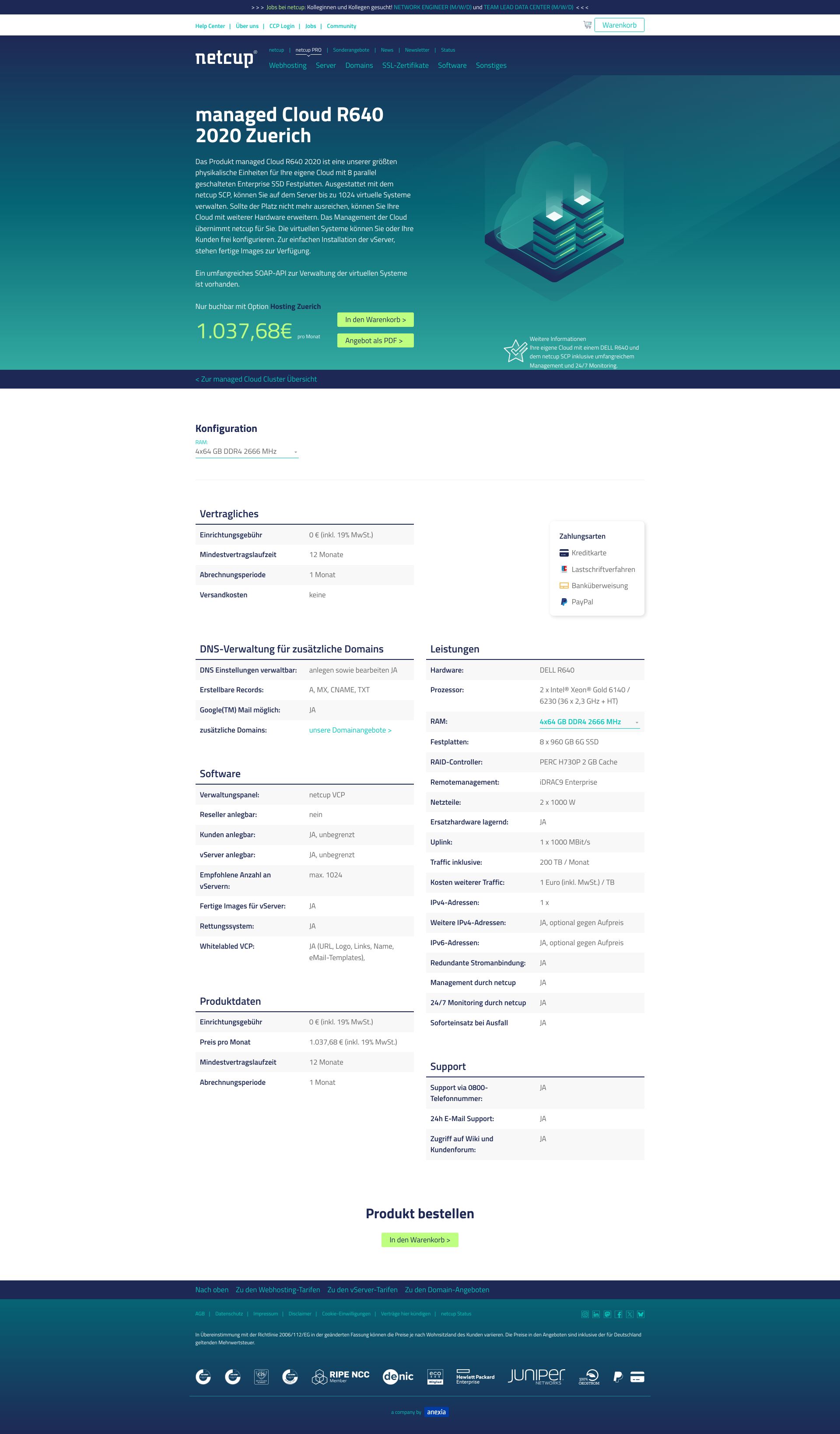Click the hero 'In den Warenkorb >' button
Viewport: 840px width, 1434px height.
point(376,320)
